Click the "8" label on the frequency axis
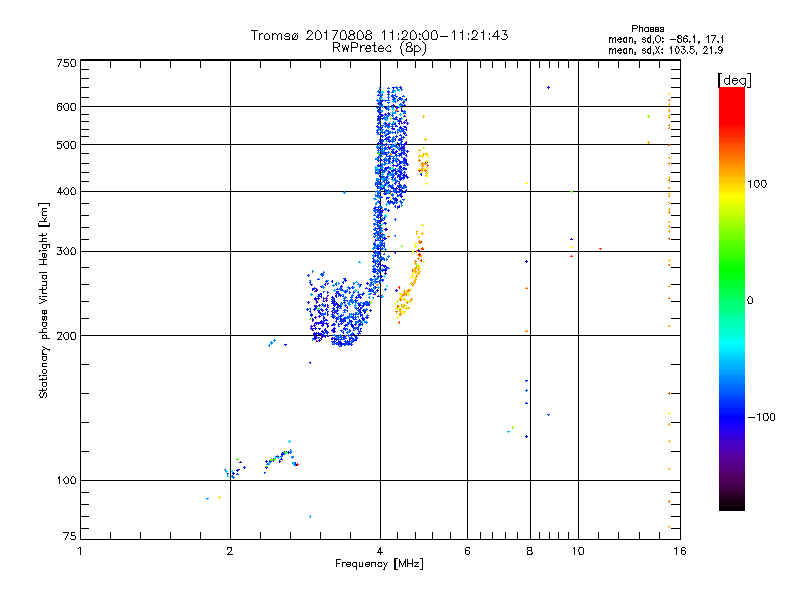Screen dimensions: 800x600 click(530, 551)
